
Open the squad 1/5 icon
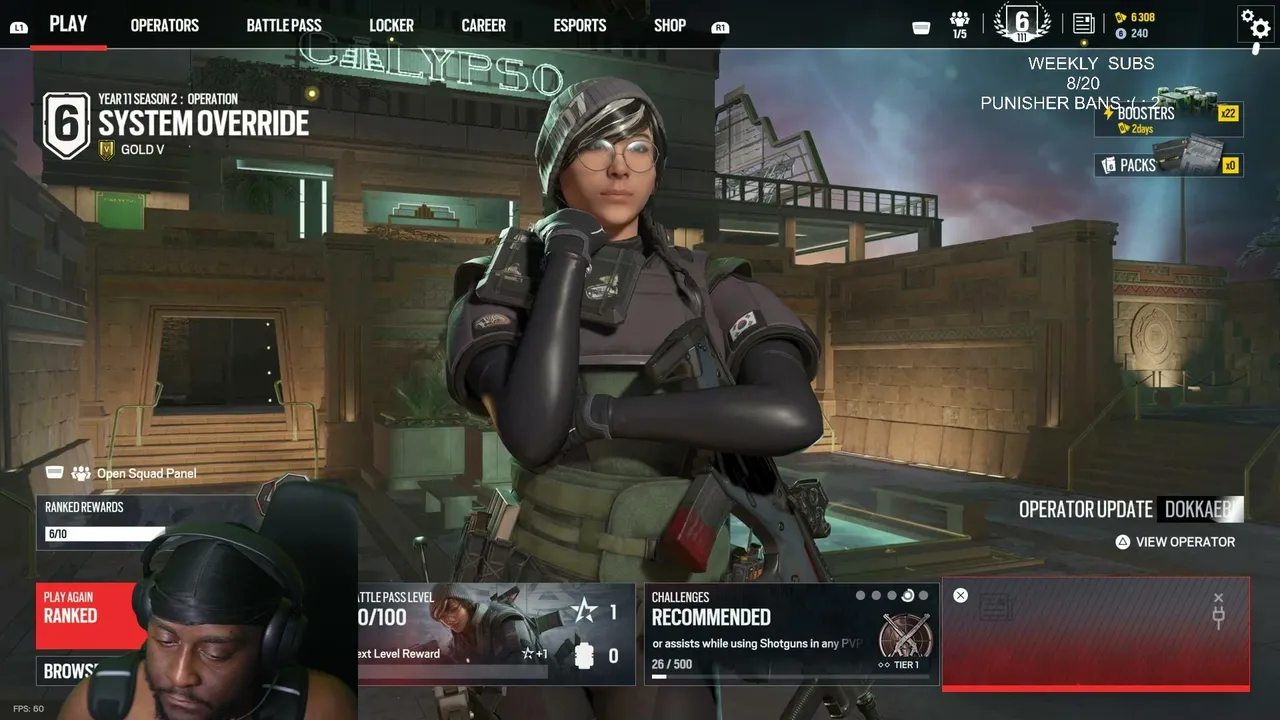960,25
